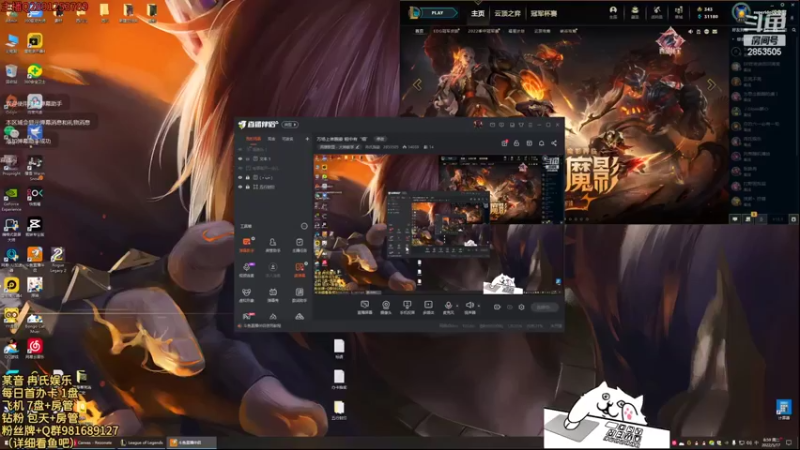The image size is (800, 450).
Task: Add a camera source in streaming toolbar
Action: 386,307
